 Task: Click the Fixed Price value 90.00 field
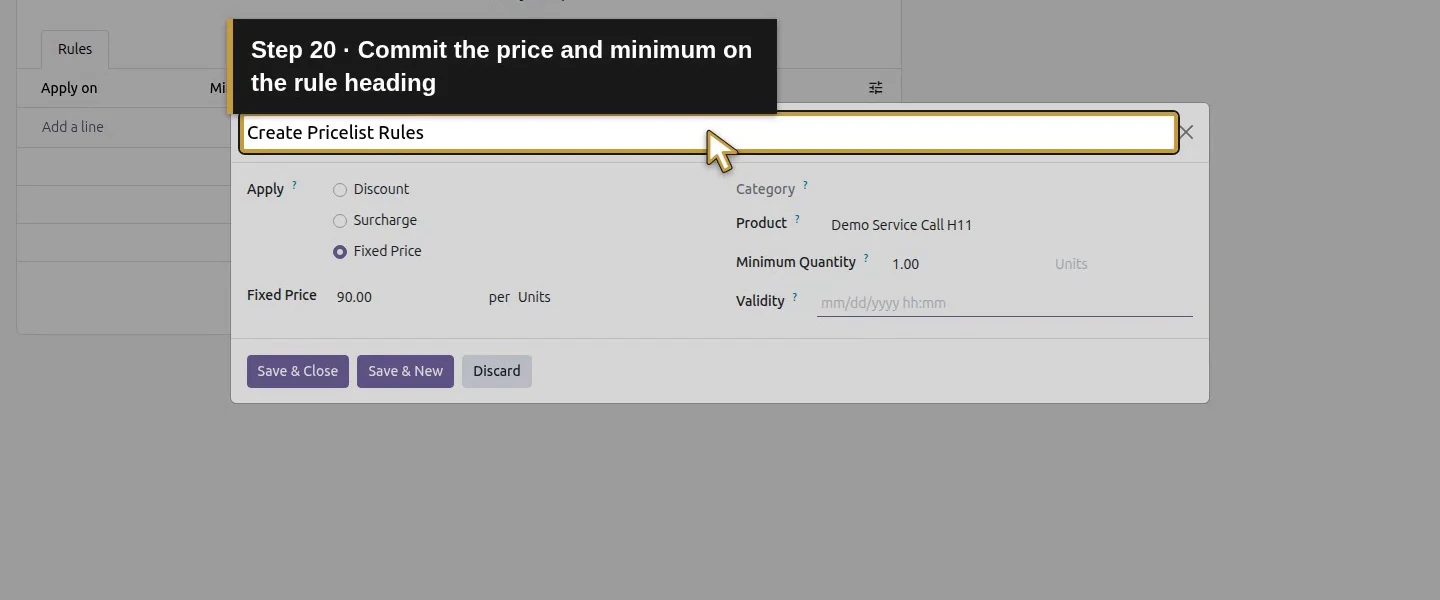pos(405,297)
